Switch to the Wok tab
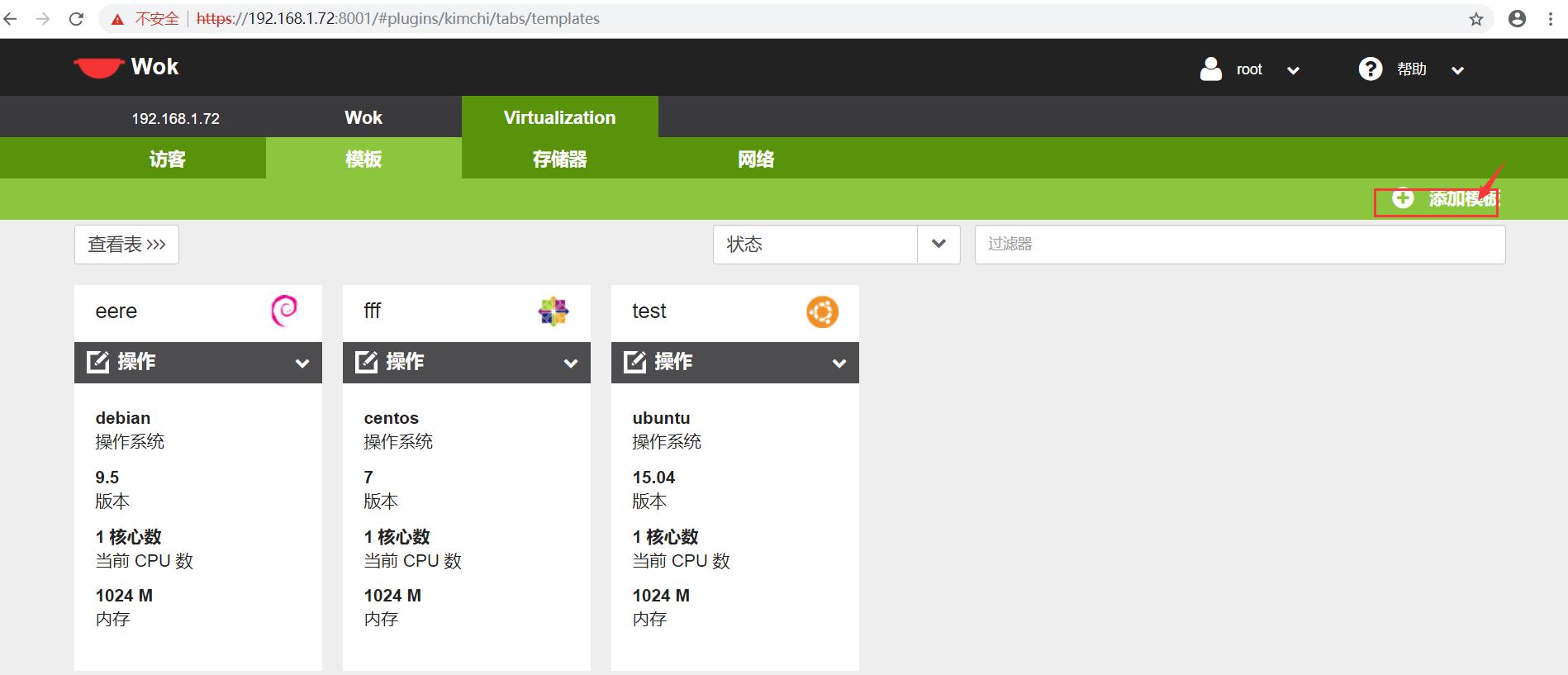This screenshot has width=1568, height=675. coord(363,117)
